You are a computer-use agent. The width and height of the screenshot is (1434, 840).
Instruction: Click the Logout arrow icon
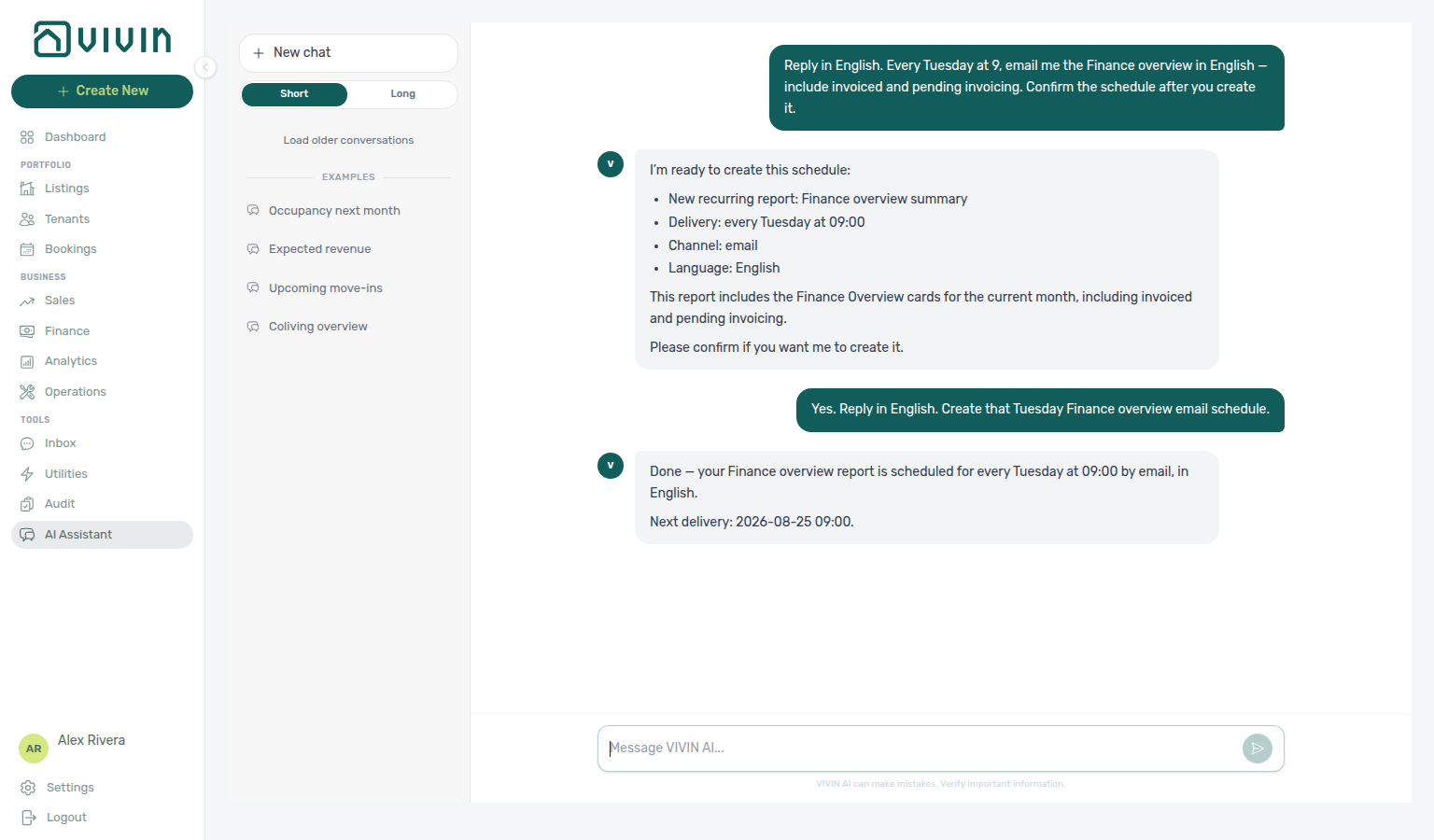tap(28, 818)
